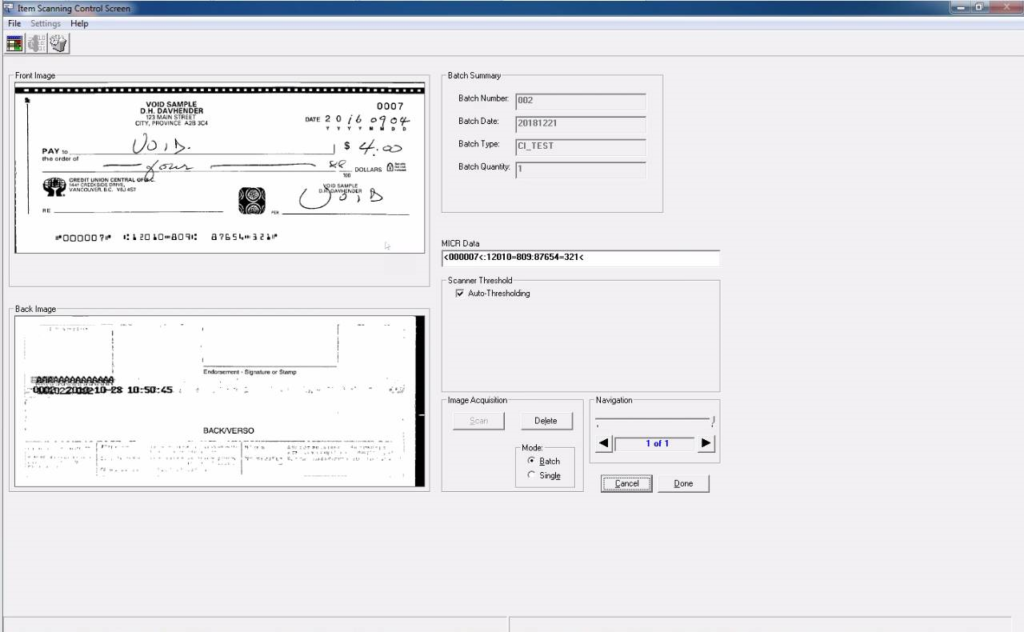Click the 'Navigation' group label
The image size is (1024, 632).
(x=614, y=400)
